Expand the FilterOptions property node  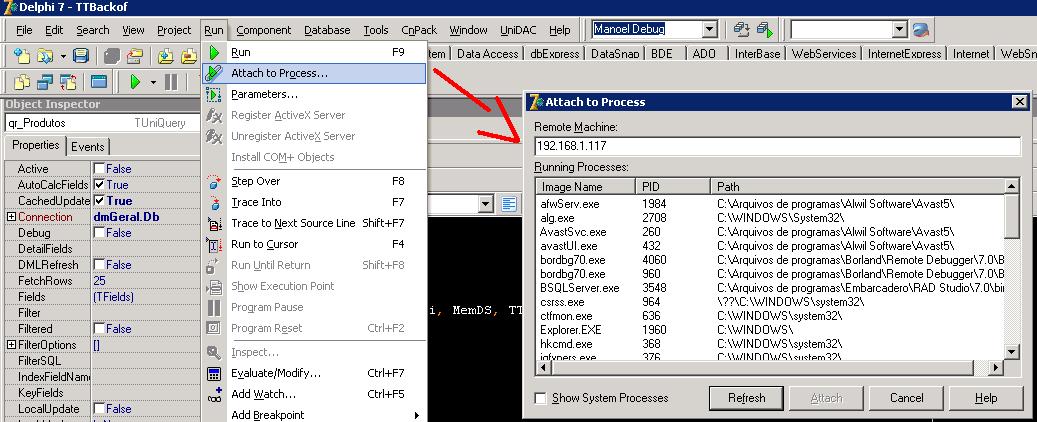[11, 345]
